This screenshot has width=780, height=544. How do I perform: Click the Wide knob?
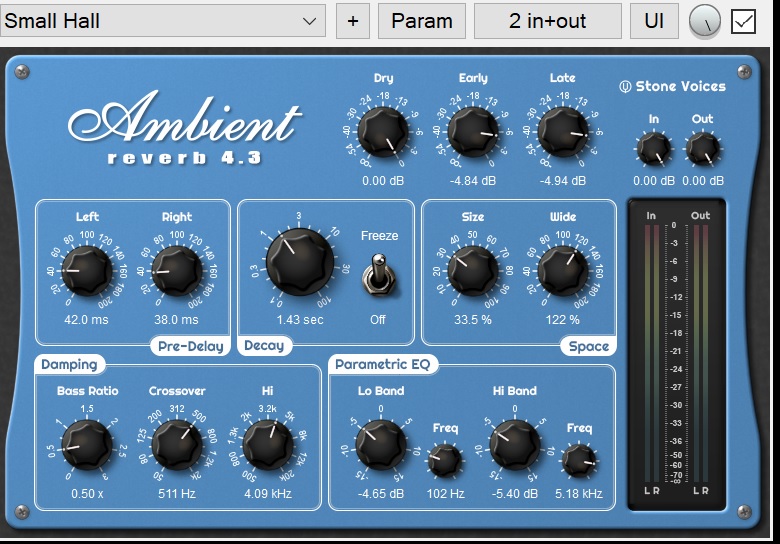tap(563, 271)
